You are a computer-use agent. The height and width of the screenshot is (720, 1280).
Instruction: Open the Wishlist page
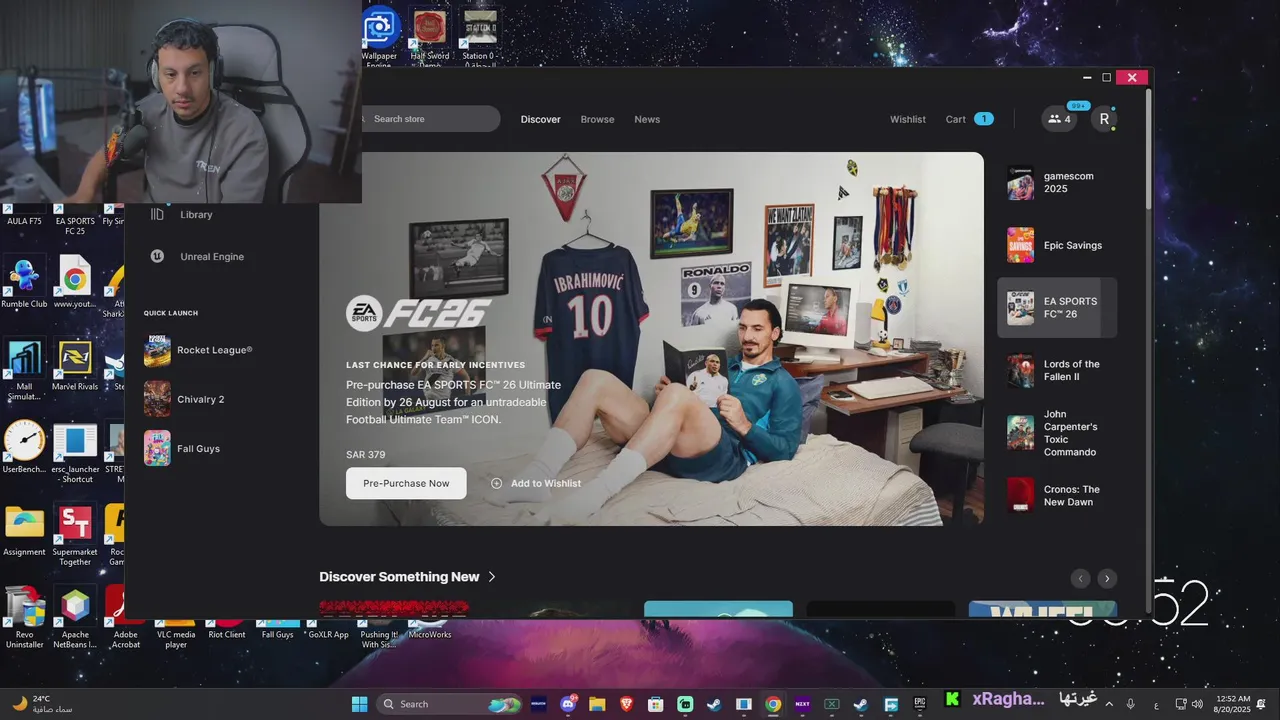click(908, 120)
